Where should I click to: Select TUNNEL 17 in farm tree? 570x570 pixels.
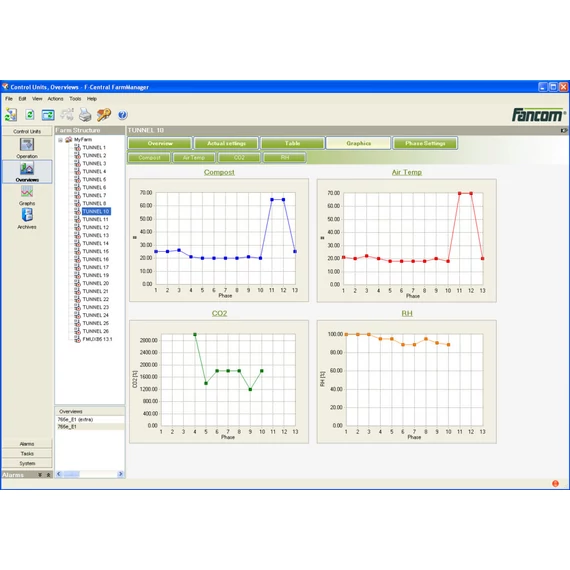[96, 268]
